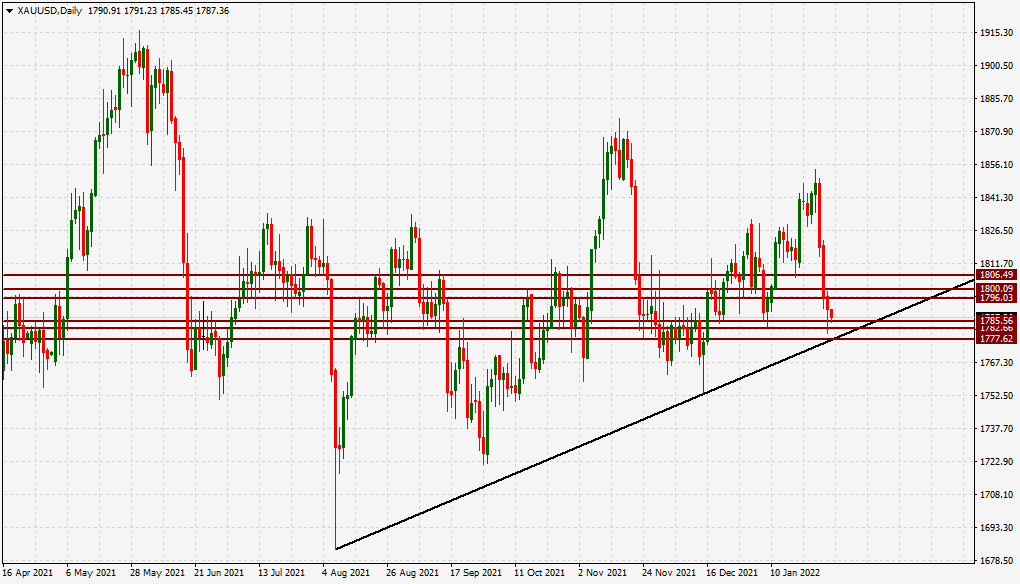Viewport: 1020px width, 584px height.
Task: Click the 16 Dec 2021 date label
Action: tap(732, 573)
